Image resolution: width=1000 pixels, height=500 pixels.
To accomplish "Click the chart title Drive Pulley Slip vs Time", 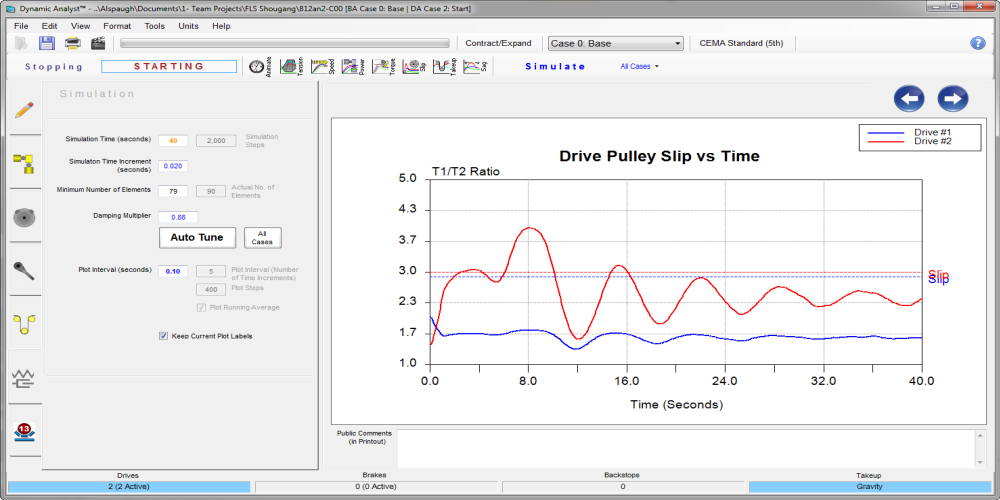I will pos(659,156).
